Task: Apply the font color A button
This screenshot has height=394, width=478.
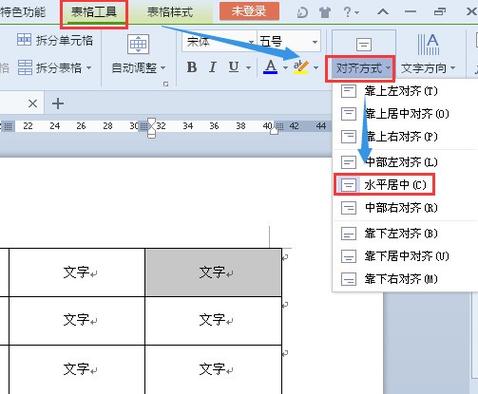Action: click(x=270, y=67)
